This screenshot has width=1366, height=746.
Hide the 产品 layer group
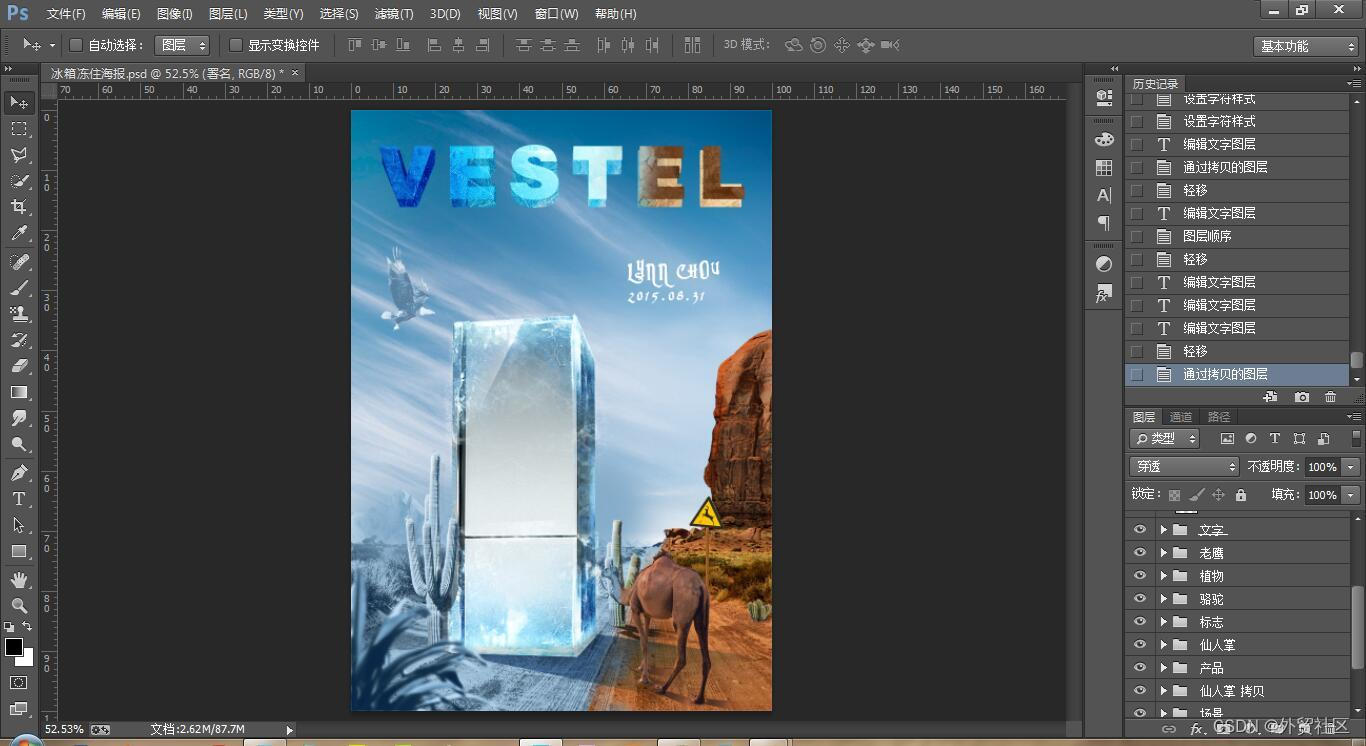tap(1139, 667)
